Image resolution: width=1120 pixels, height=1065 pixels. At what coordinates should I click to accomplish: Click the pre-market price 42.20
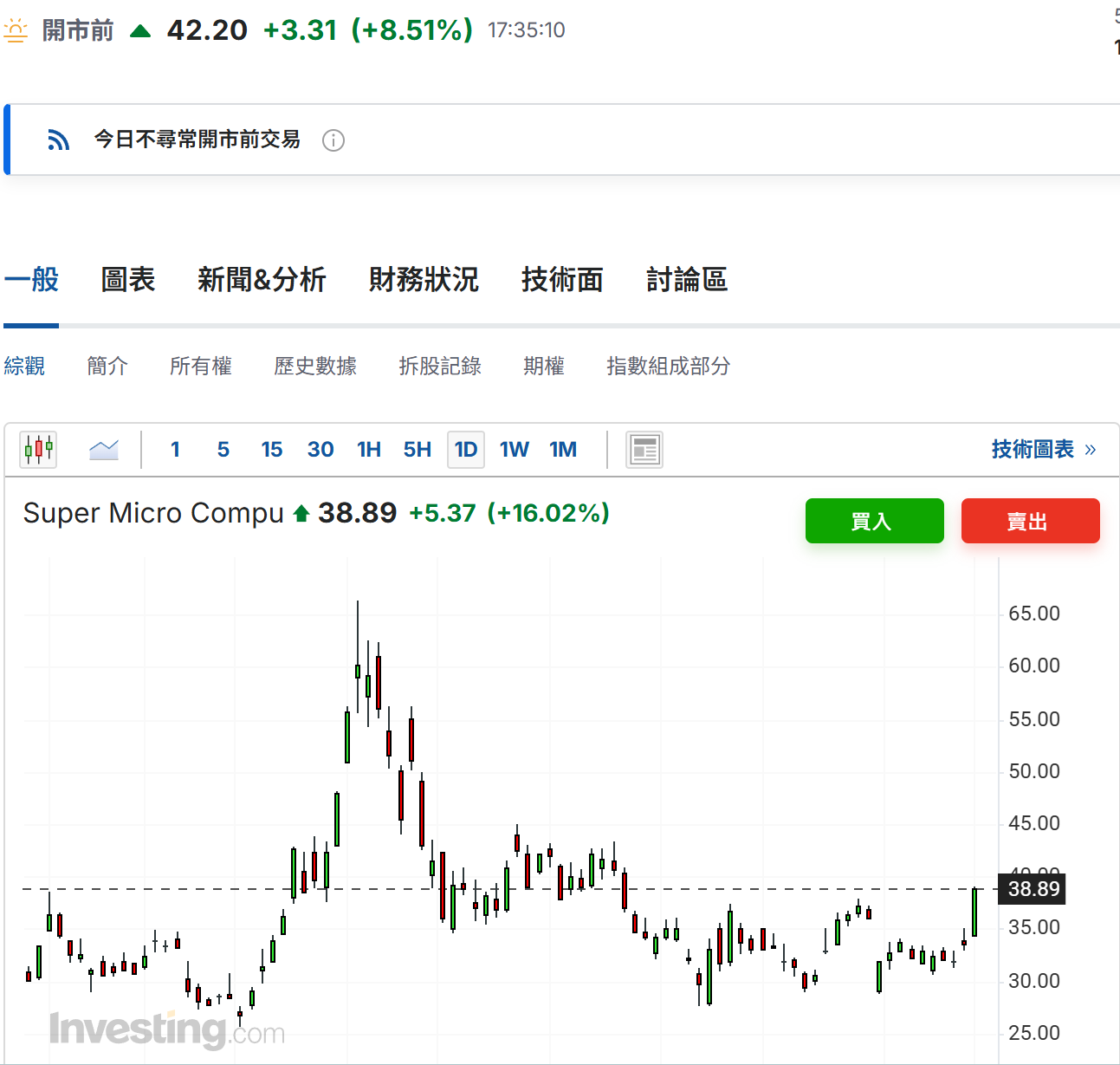207,30
